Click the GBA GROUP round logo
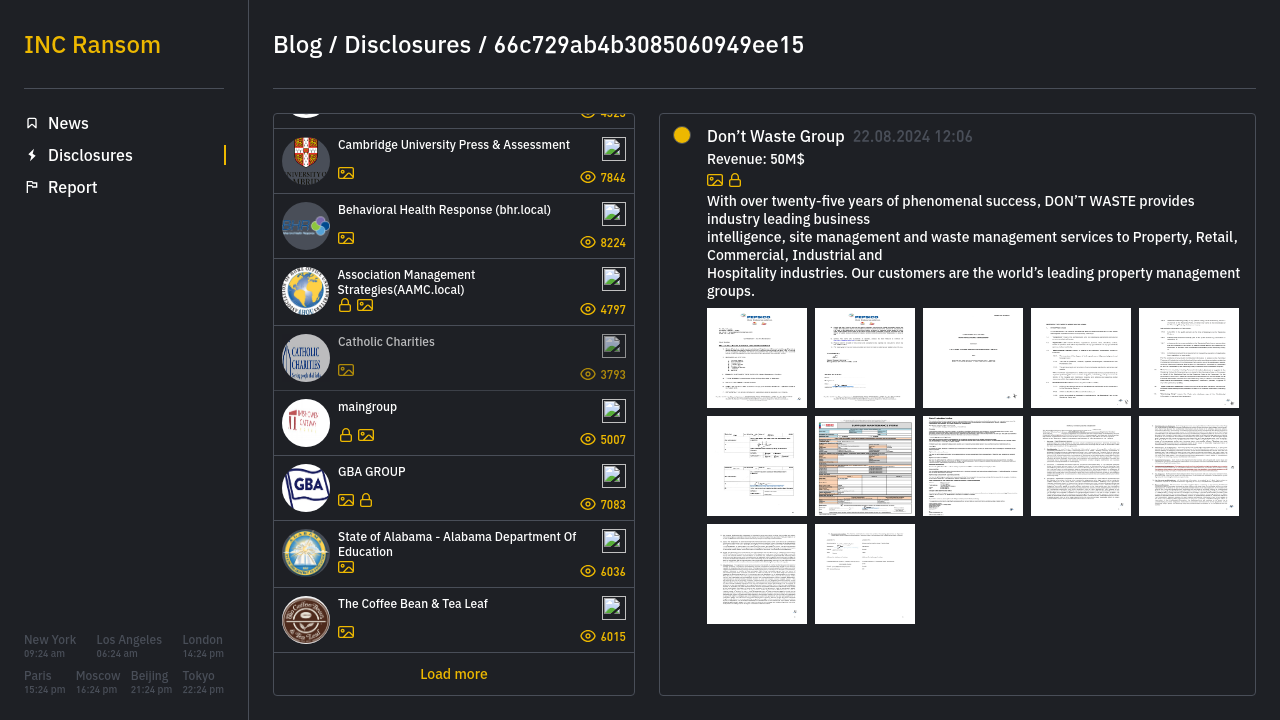Screen dimensions: 1280x720 pyautogui.click(x=306, y=488)
